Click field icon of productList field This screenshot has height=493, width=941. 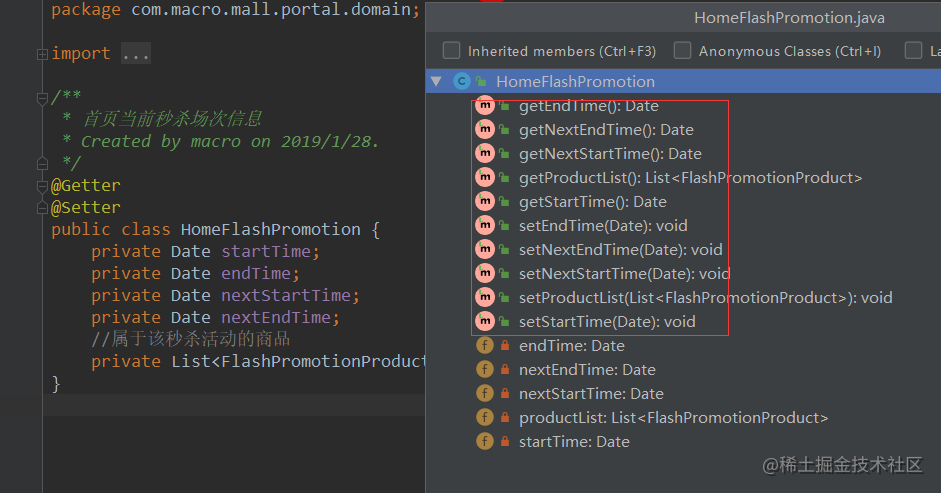(484, 417)
